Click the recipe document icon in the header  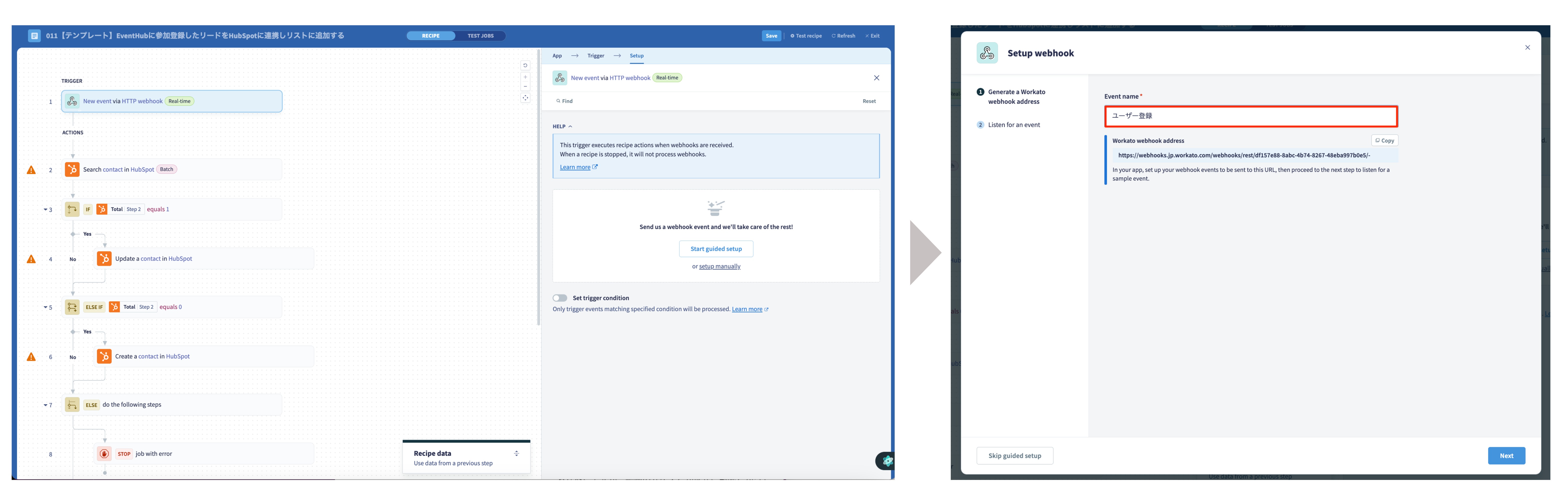34,36
